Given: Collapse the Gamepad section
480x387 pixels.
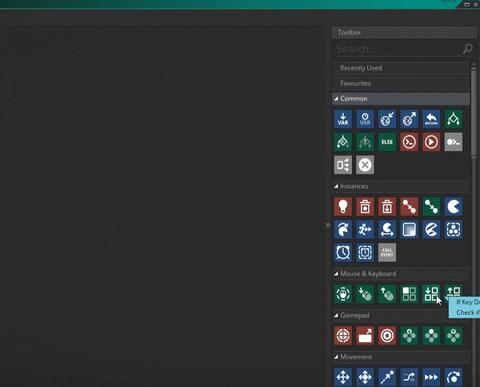Looking at the screenshot, I should pyautogui.click(x=336, y=315).
